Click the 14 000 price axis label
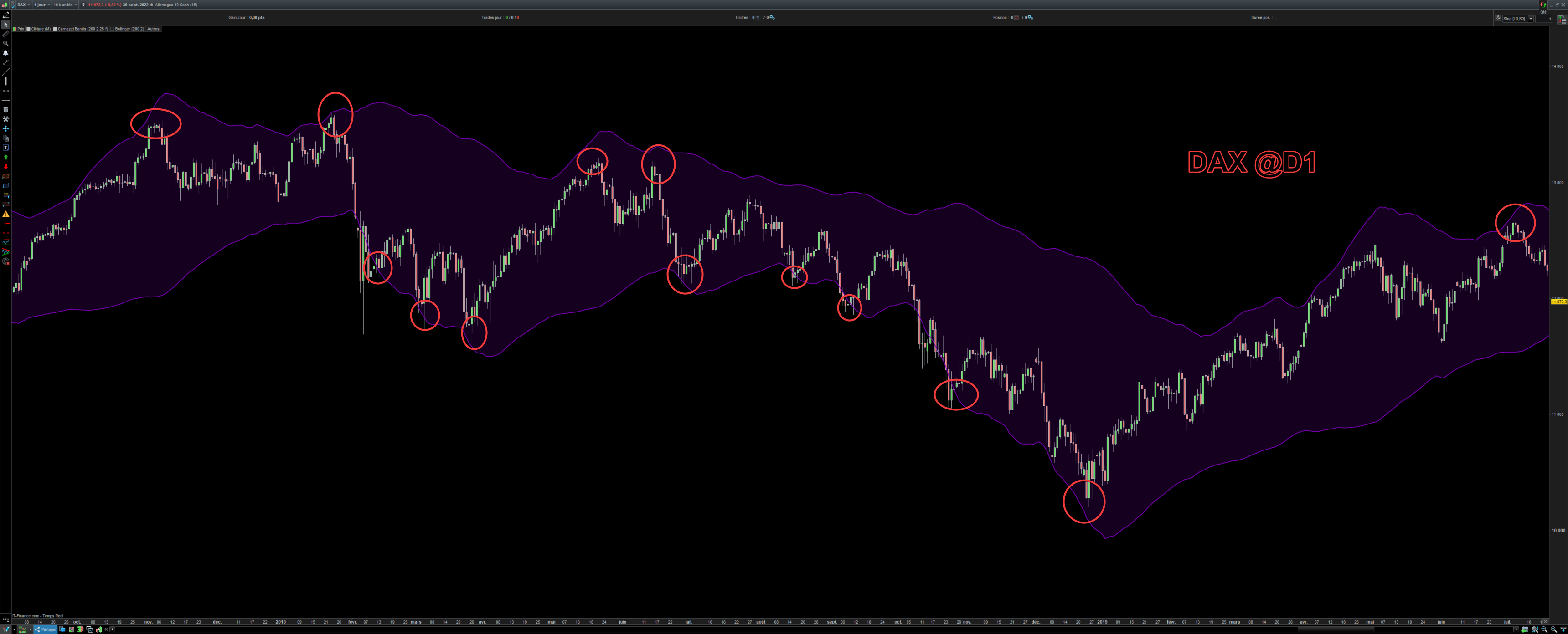This screenshot has width=1568, height=634. click(x=1558, y=66)
